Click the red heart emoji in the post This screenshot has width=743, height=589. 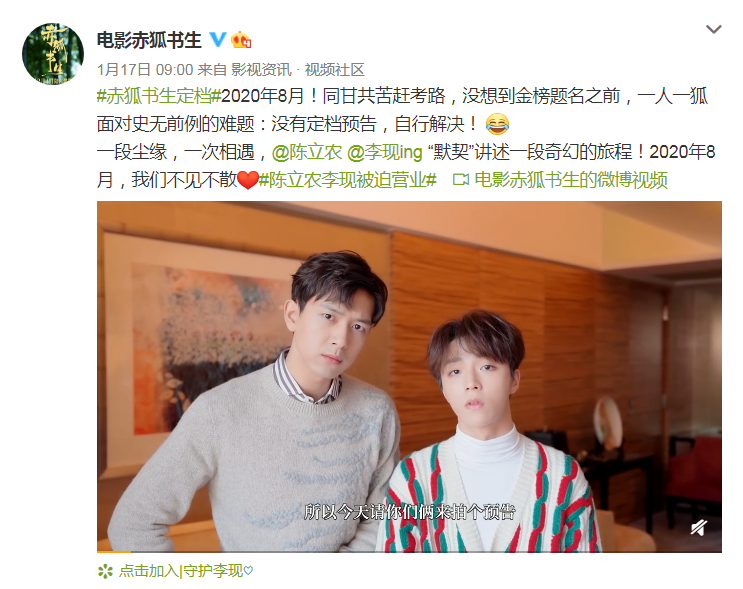pos(247,181)
